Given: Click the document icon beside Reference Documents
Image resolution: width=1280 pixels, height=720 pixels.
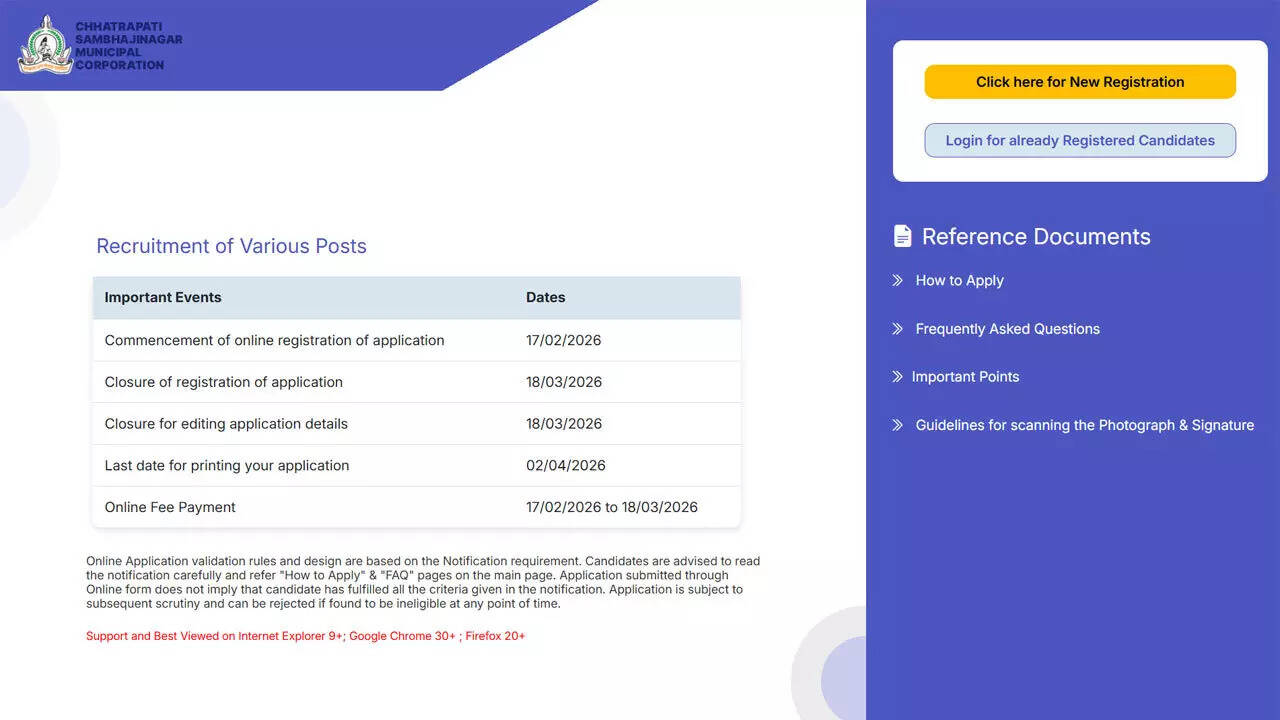Looking at the screenshot, I should [x=903, y=235].
